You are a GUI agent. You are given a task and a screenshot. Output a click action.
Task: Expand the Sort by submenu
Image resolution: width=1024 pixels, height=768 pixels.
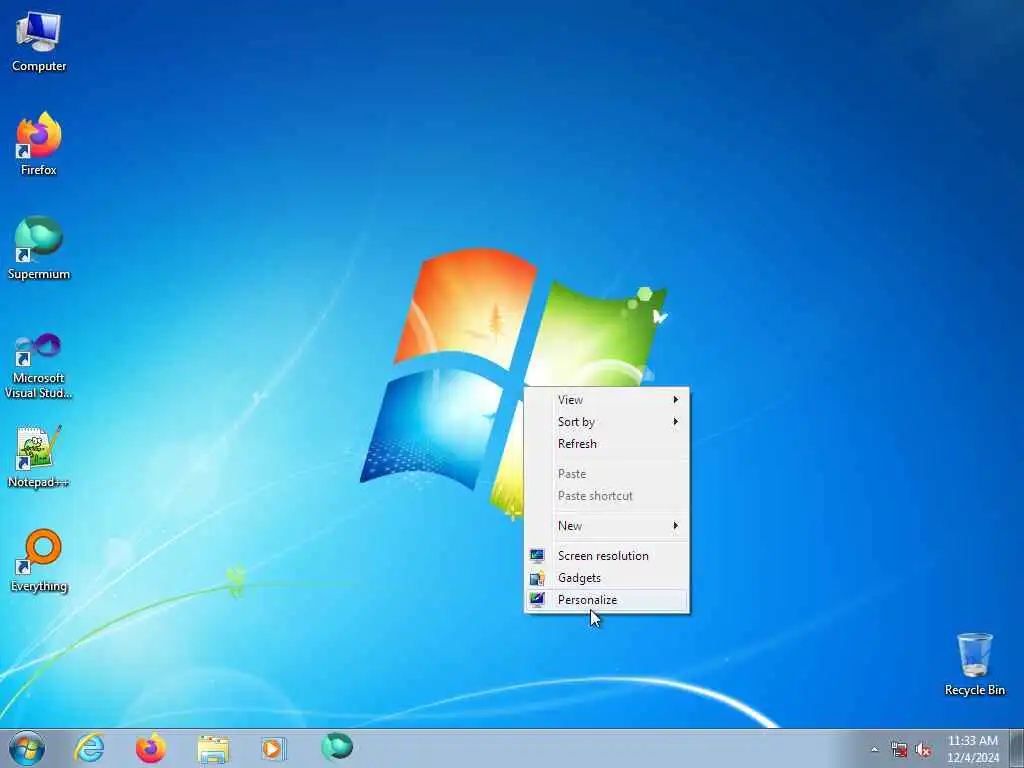[607, 422]
